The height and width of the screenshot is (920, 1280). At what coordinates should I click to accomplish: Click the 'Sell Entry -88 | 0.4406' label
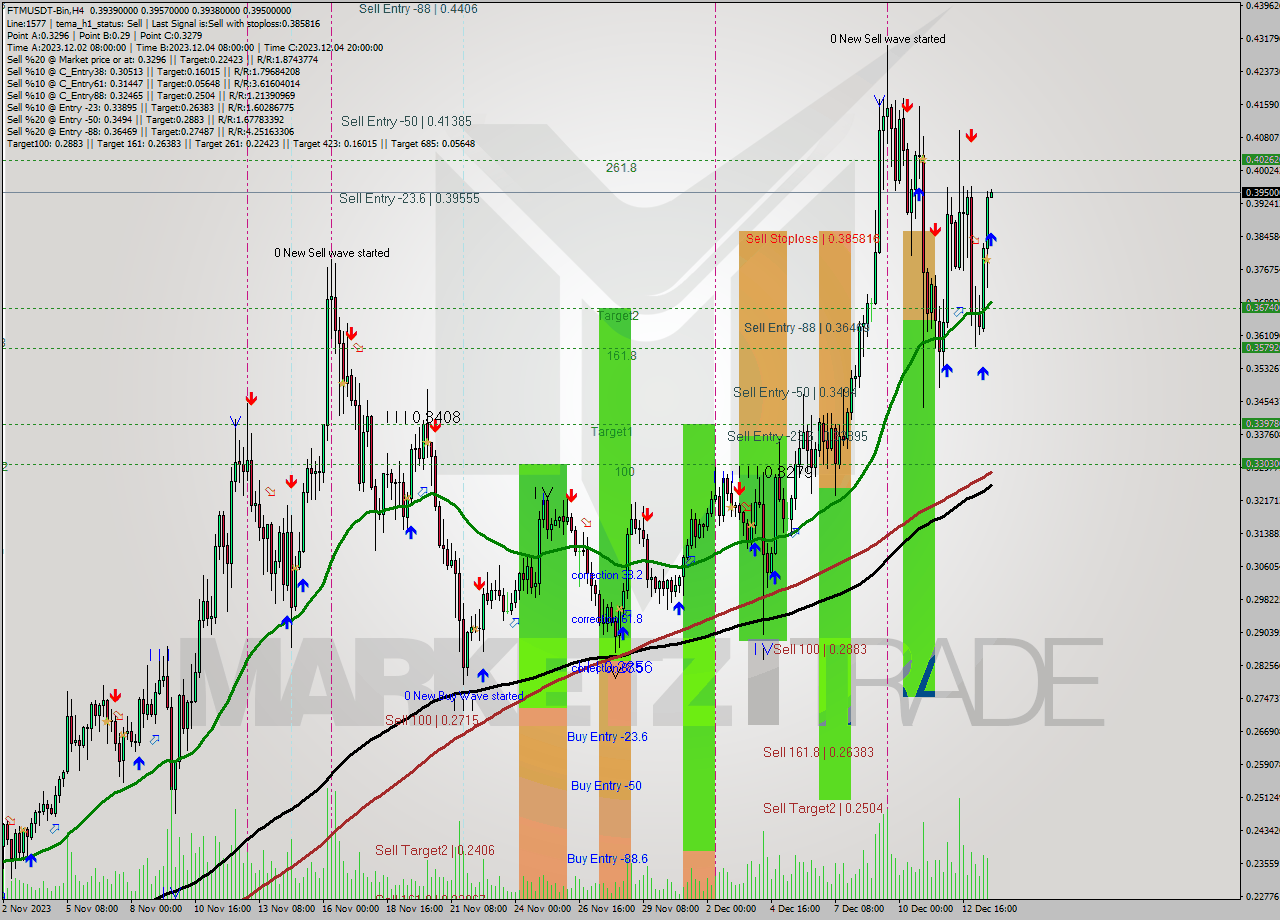coord(418,8)
